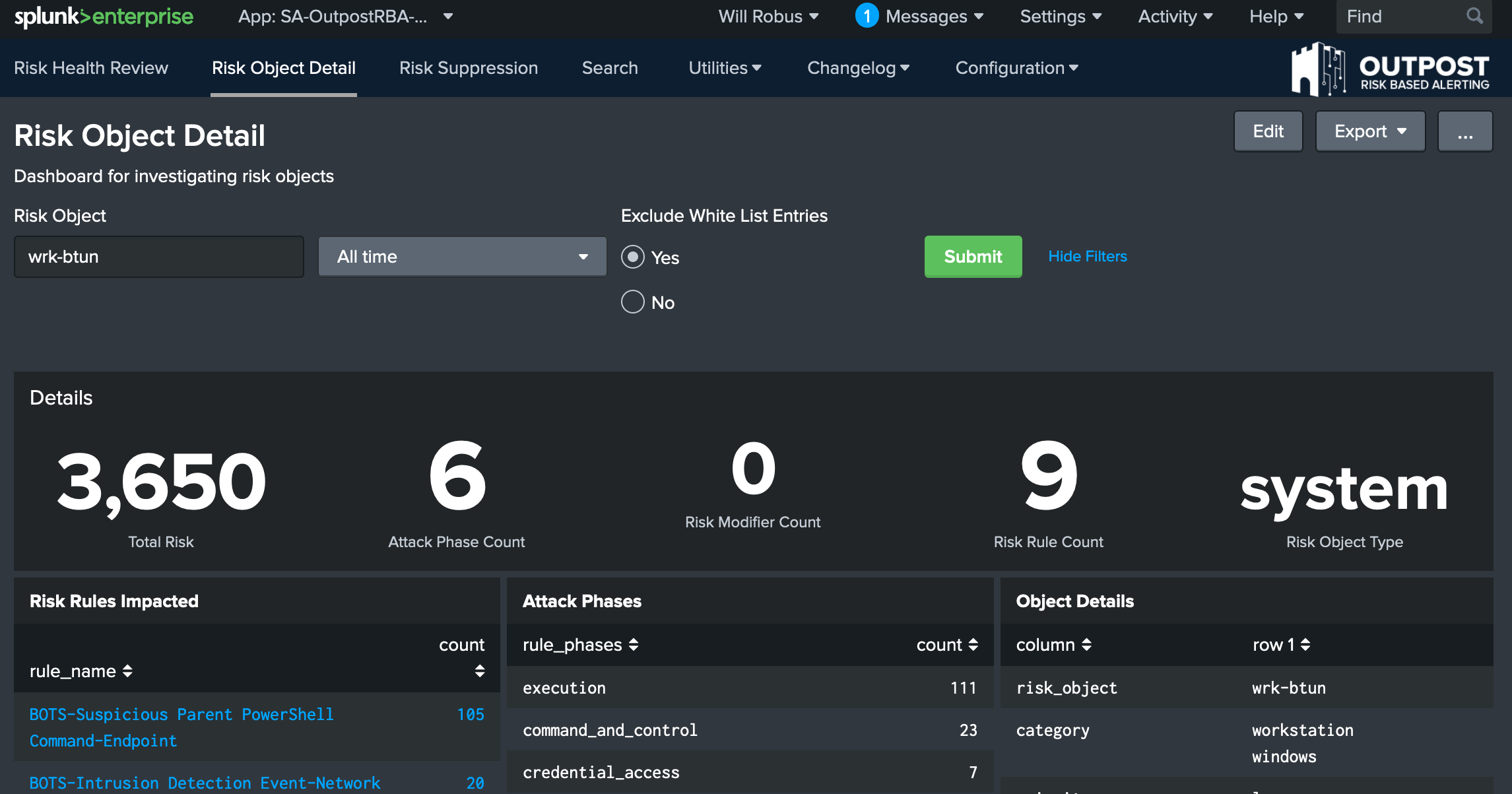The width and height of the screenshot is (1512, 794).
Task: Sort Attack Phases by rule_phases arrows
Action: point(634,645)
